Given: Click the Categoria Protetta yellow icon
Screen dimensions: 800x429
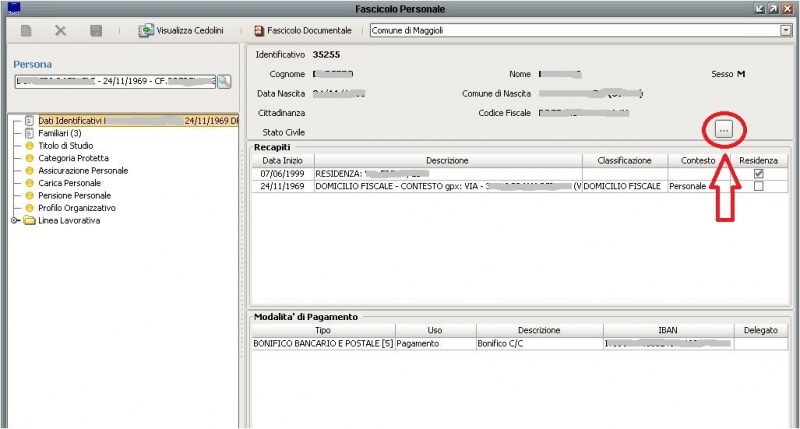Looking at the screenshot, I should tap(30, 158).
